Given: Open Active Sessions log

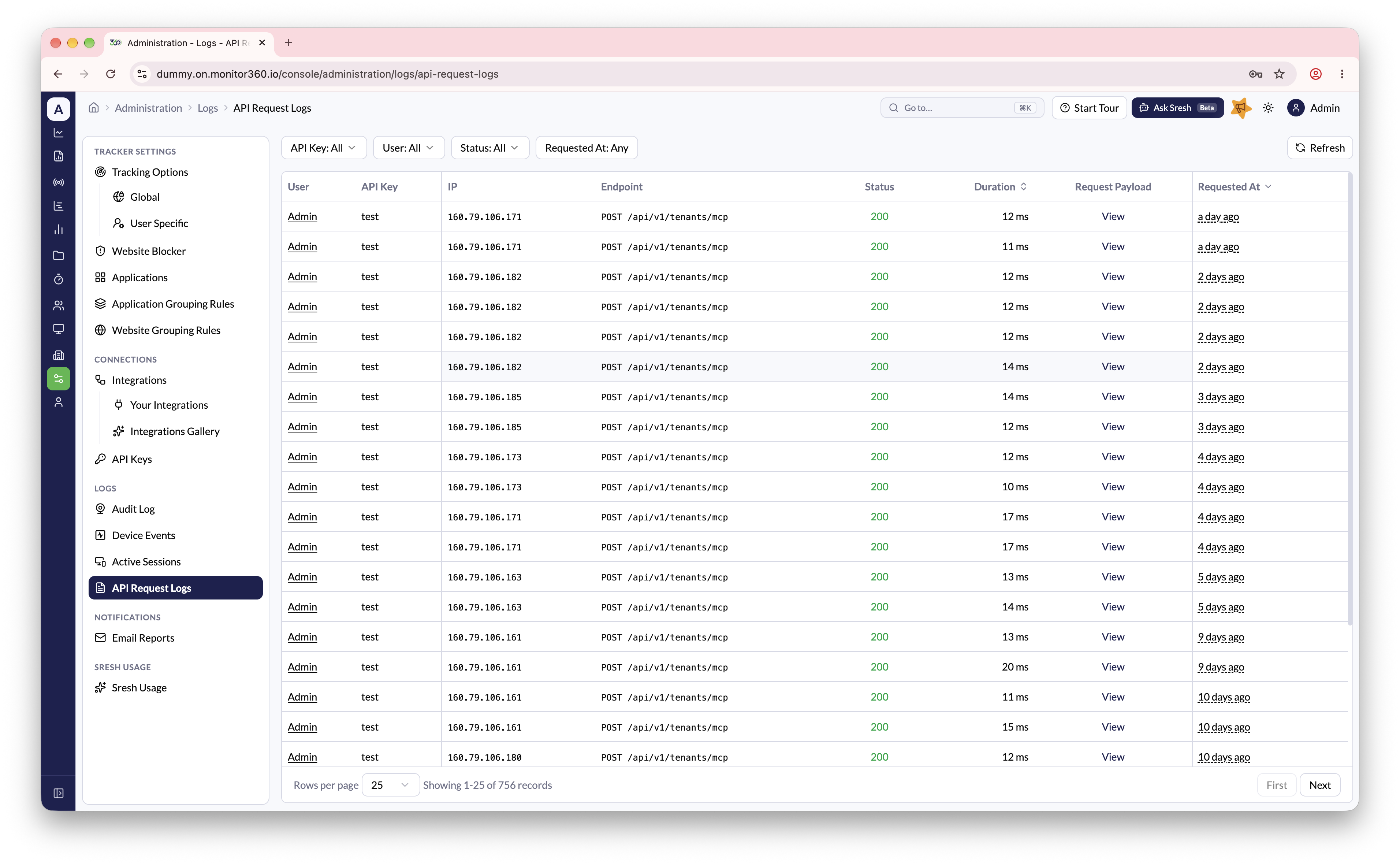Looking at the screenshot, I should [175, 562].
